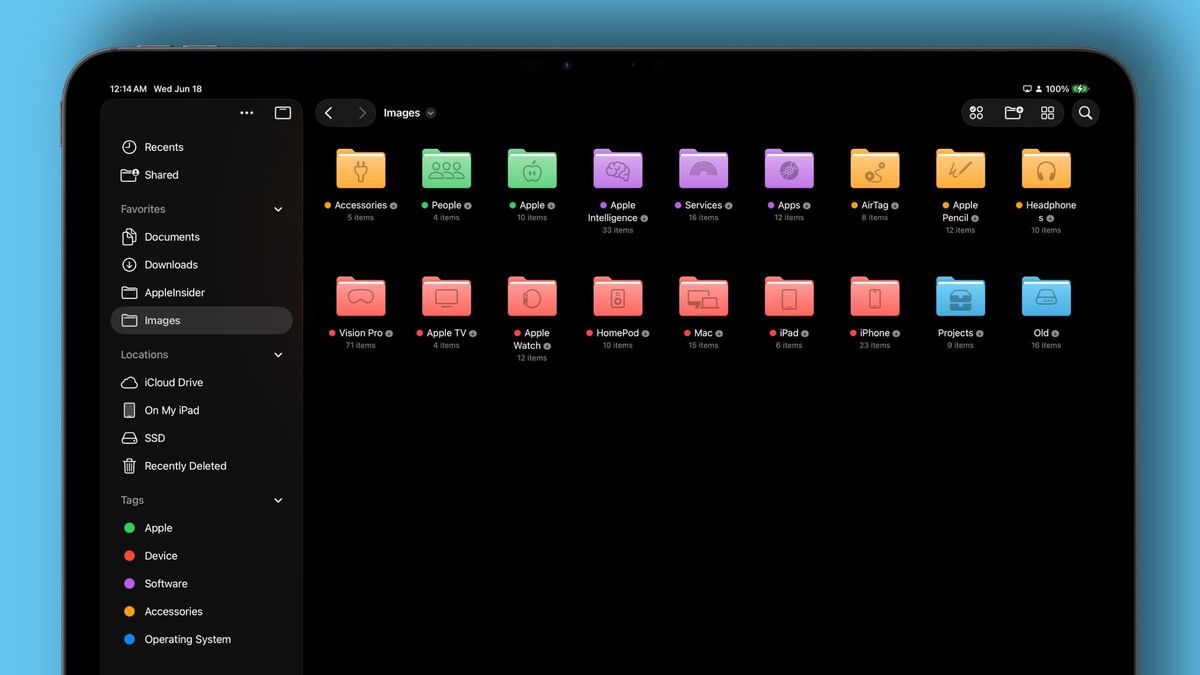Go back with the left arrow button

pos(329,113)
